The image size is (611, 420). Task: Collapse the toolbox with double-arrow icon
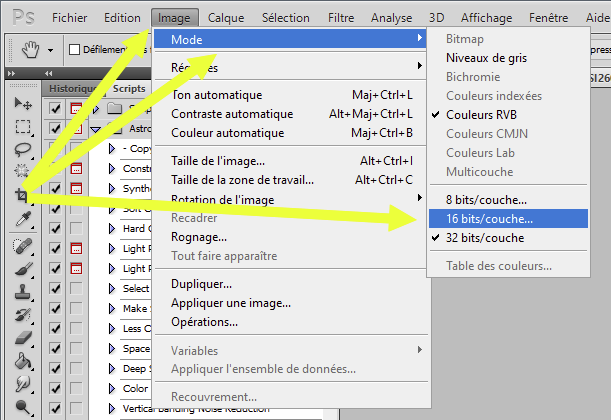point(11,73)
